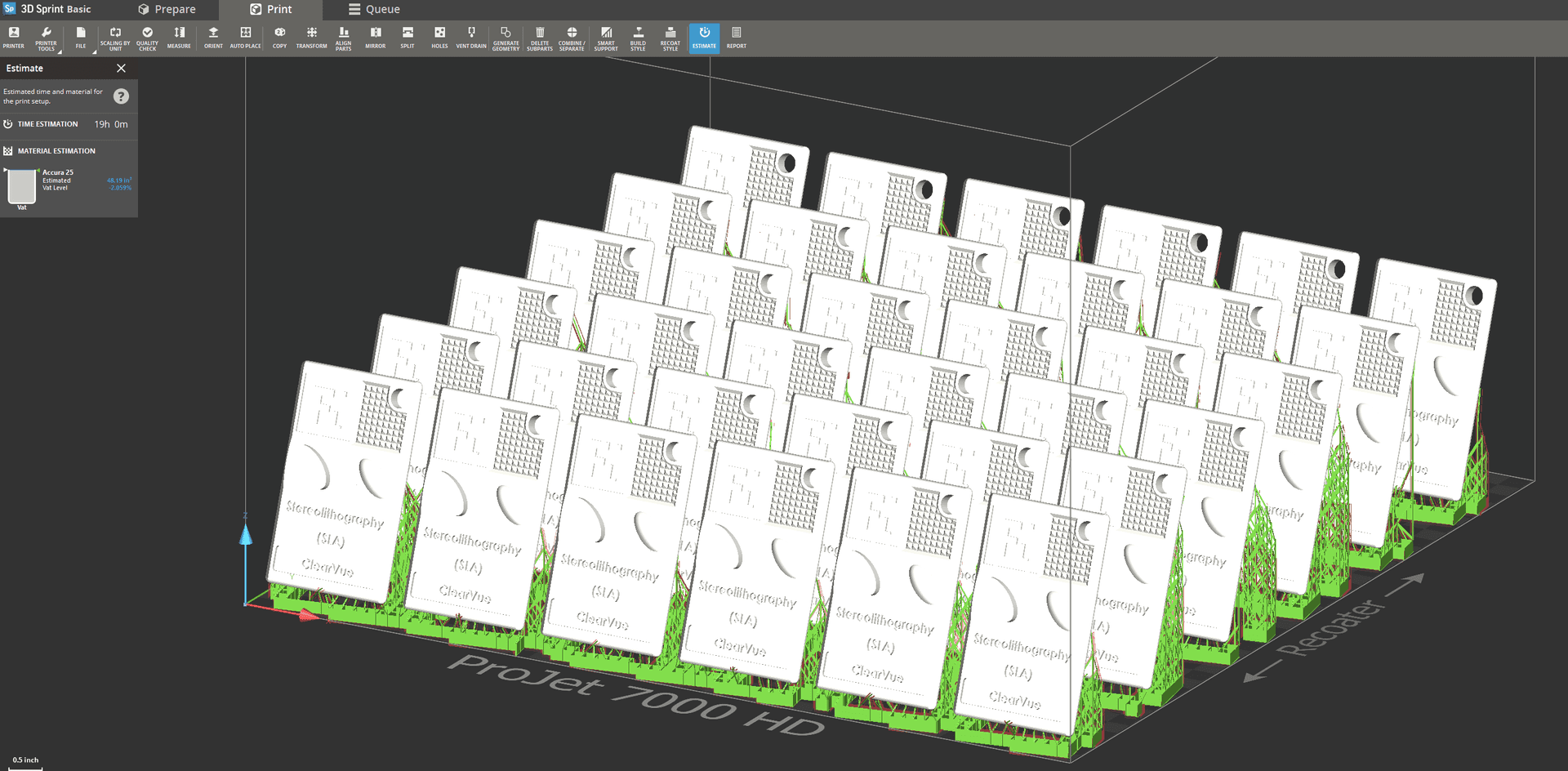This screenshot has height=771, width=1568.
Task: Click the Delete Subparts tool
Action: [x=540, y=38]
